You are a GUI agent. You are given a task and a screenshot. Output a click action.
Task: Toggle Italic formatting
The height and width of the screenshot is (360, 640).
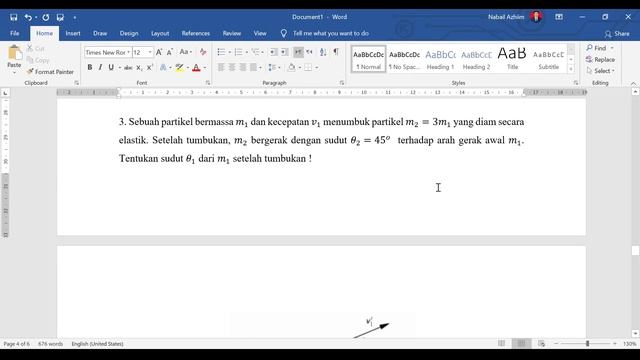[100, 67]
